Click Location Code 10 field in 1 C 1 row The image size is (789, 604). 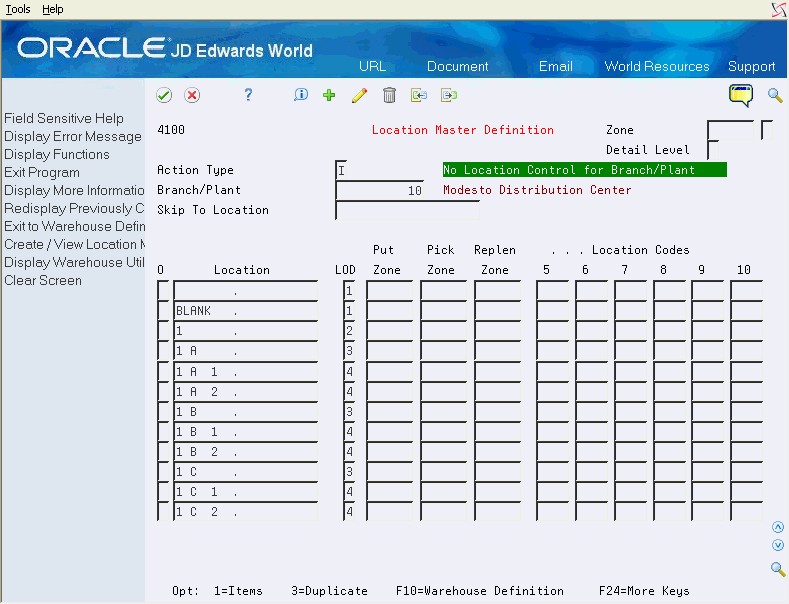tap(746, 492)
